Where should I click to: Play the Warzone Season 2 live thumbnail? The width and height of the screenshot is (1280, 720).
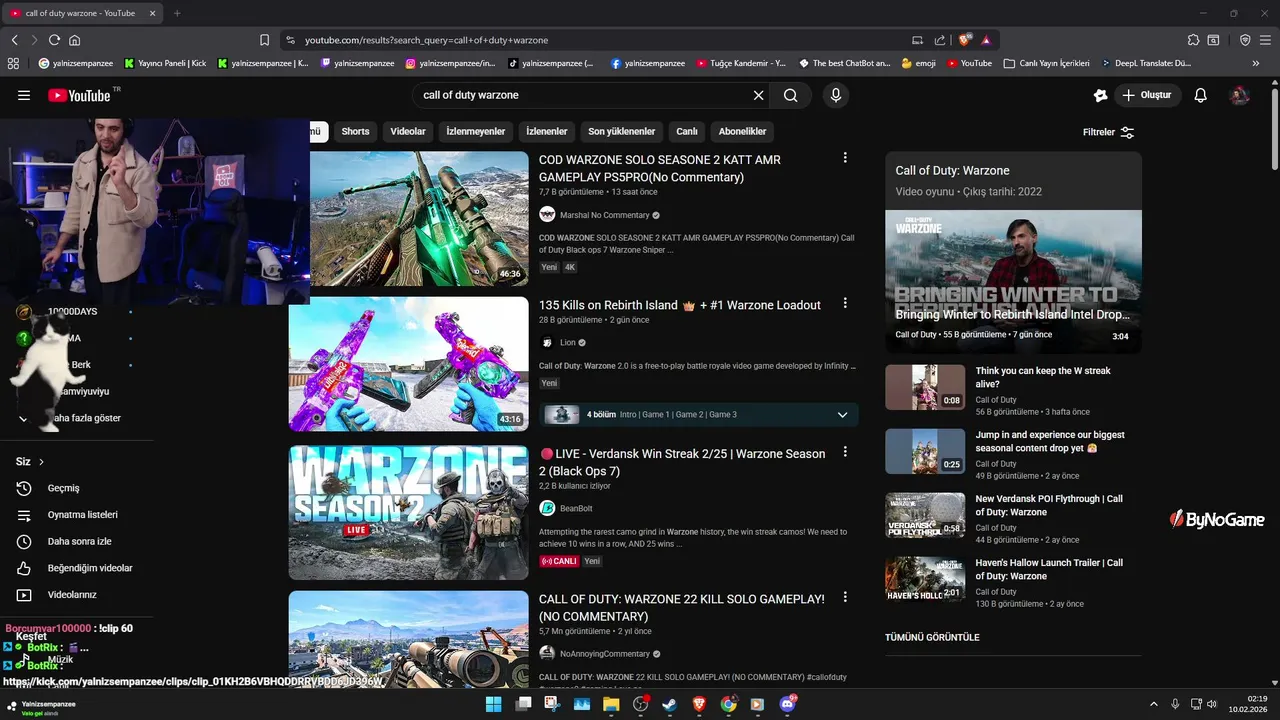click(x=408, y=512)
